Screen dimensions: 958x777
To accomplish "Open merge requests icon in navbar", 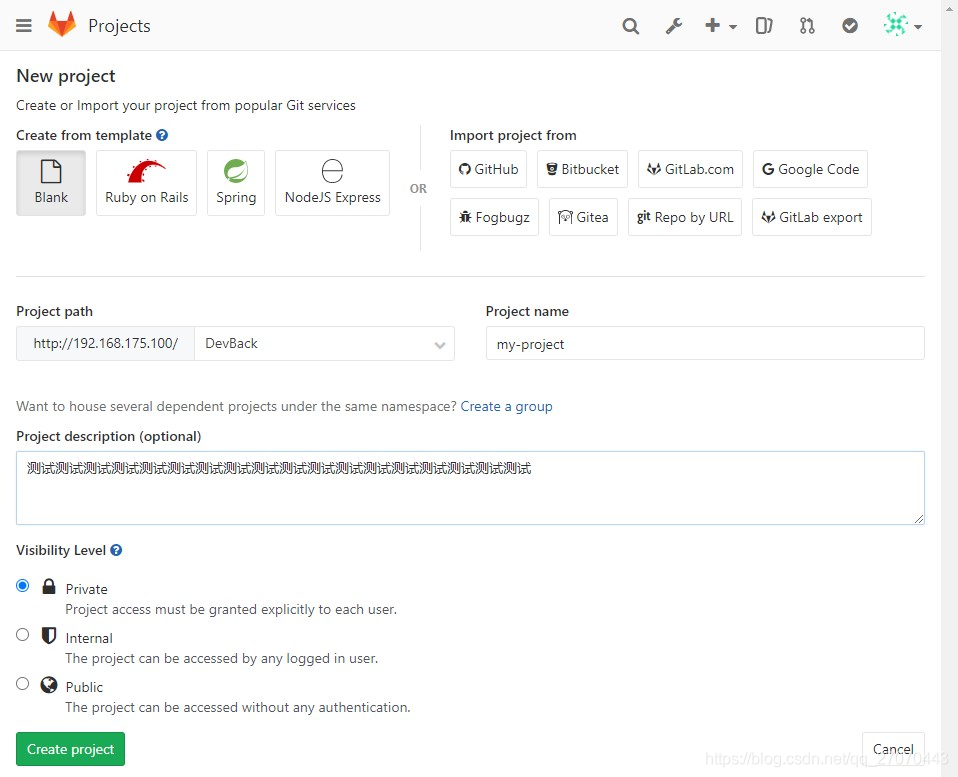I will click(x=807, y=26).
